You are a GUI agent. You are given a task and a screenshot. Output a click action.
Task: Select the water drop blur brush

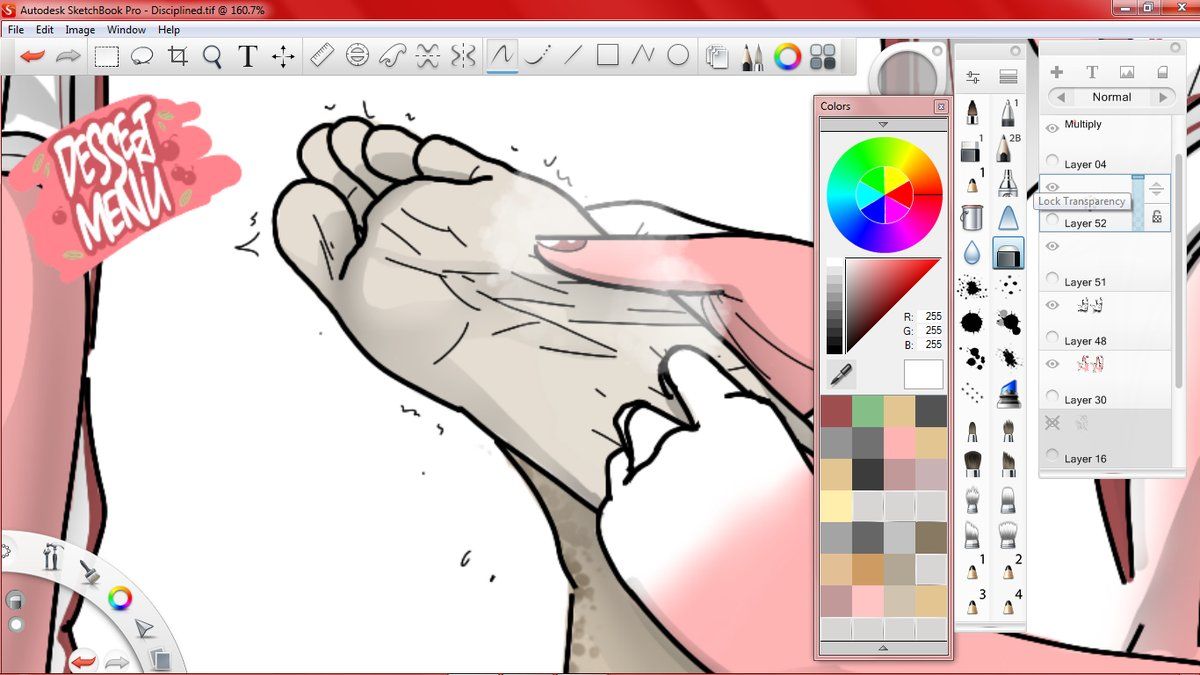(x=971, y=253)
